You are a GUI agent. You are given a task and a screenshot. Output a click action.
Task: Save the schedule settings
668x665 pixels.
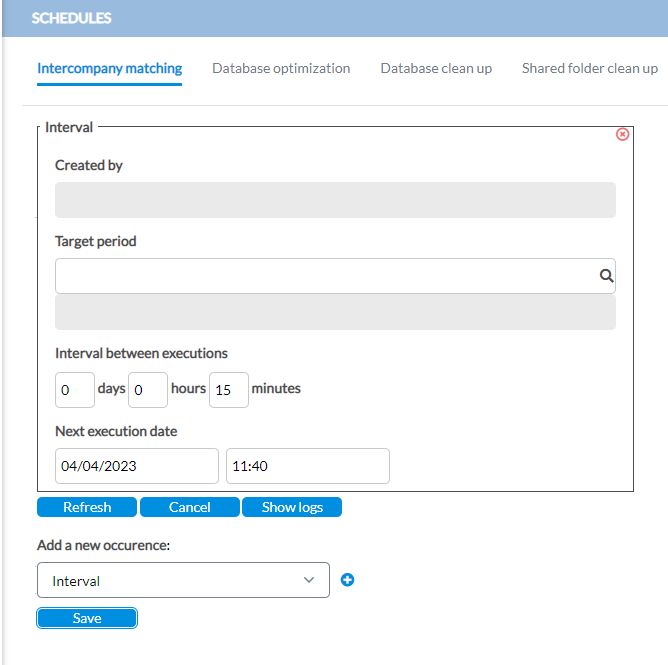coord(87,618)
